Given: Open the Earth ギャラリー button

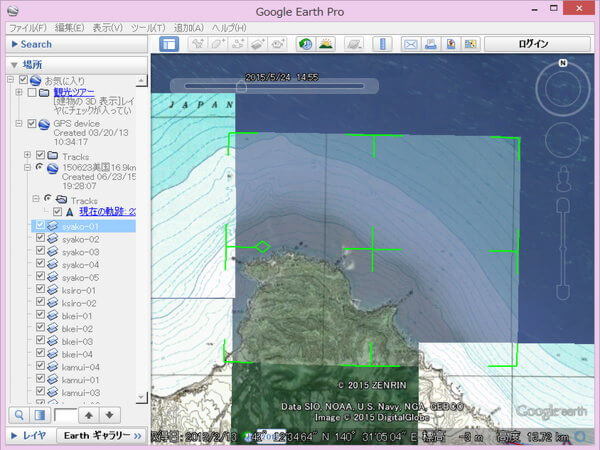Looking at the screenshot, I should 102,435.
